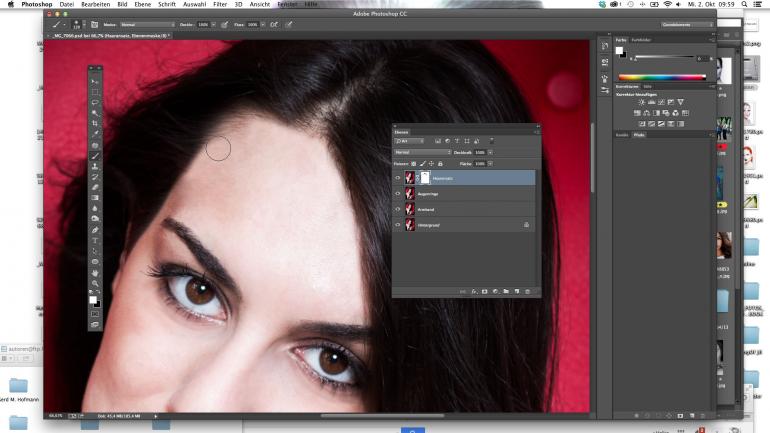Select the Armband layer
Viewport: 770px width, 433px height.
tap(465, 210)
